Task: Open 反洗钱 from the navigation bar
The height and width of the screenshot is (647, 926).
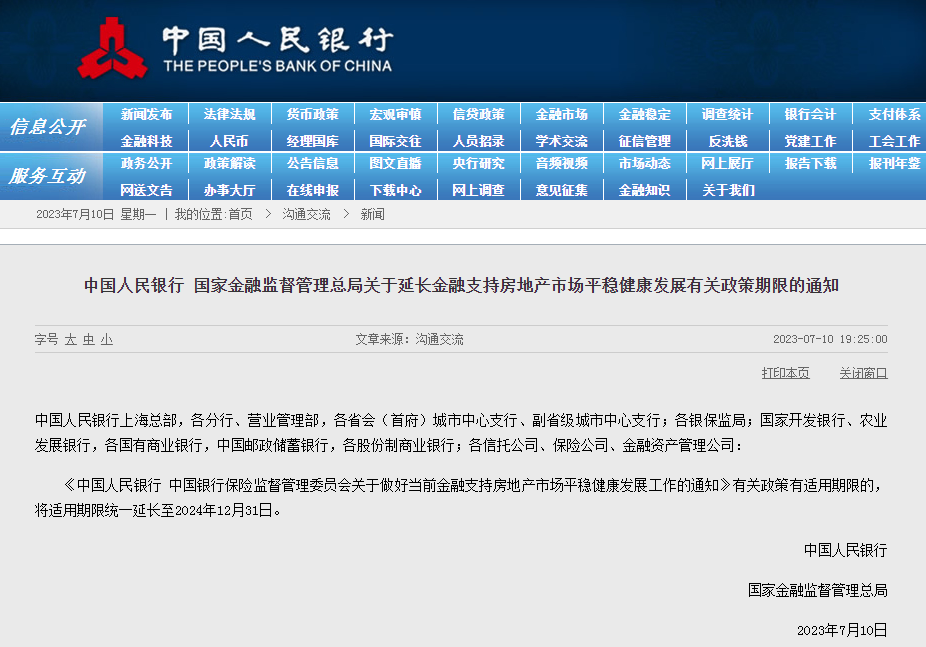Action: pos(727,141)
